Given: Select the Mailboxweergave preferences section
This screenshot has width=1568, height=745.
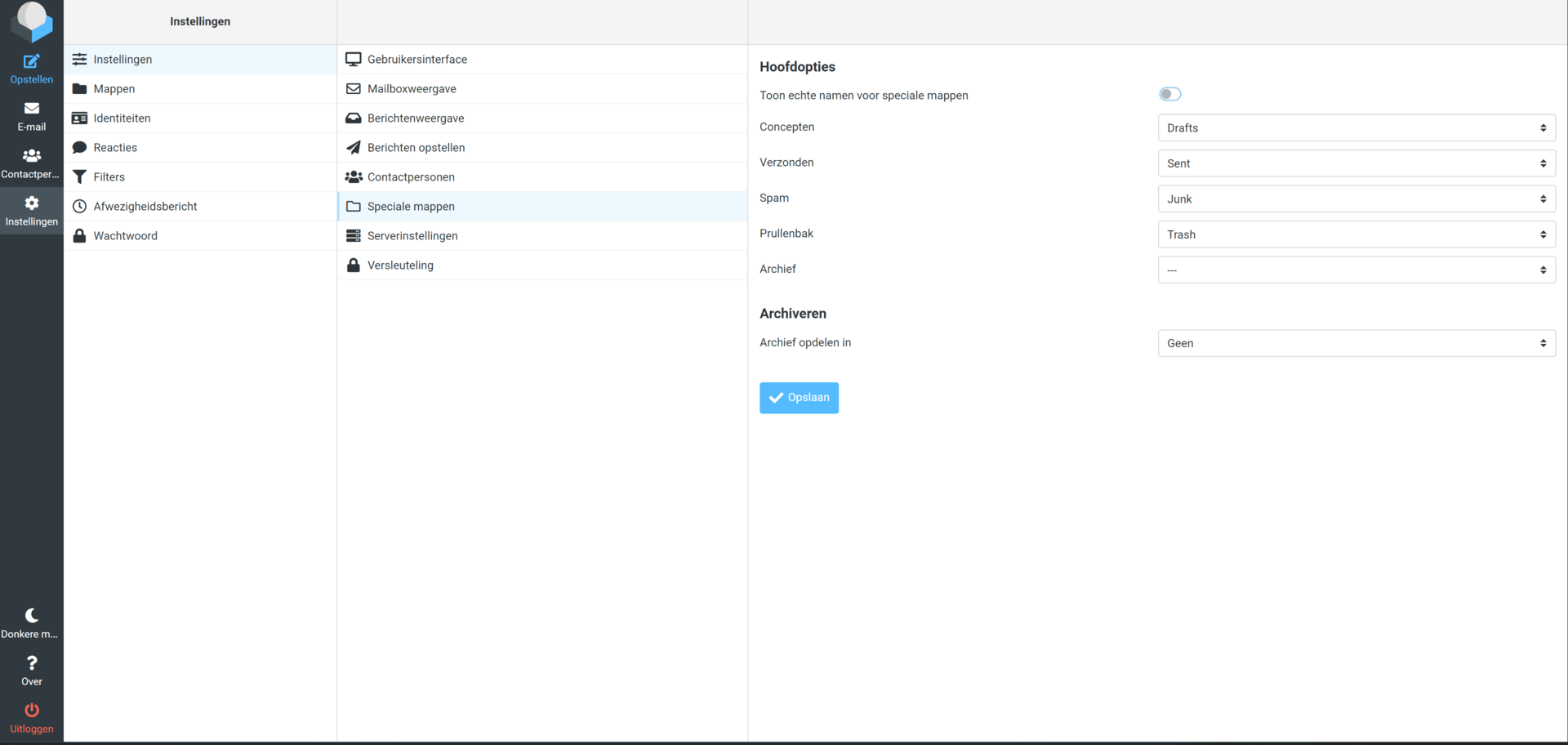Looking at the screenshot, I should coord(542,89).
